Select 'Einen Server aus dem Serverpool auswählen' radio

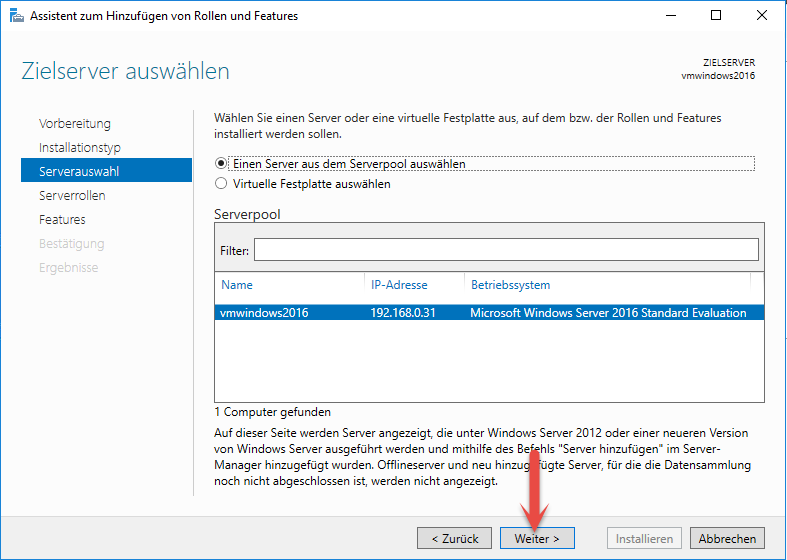click(221, 164)
